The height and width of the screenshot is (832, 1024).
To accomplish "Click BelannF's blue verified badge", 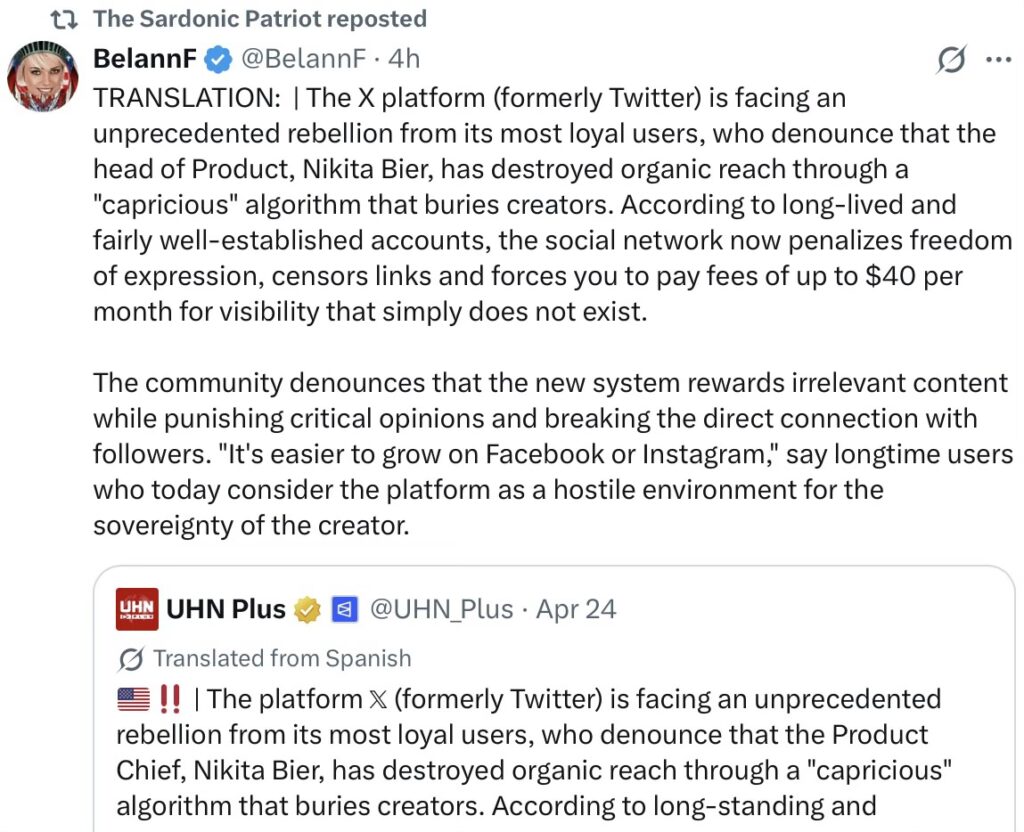I will pyautogui.click(x=216, y=60).
